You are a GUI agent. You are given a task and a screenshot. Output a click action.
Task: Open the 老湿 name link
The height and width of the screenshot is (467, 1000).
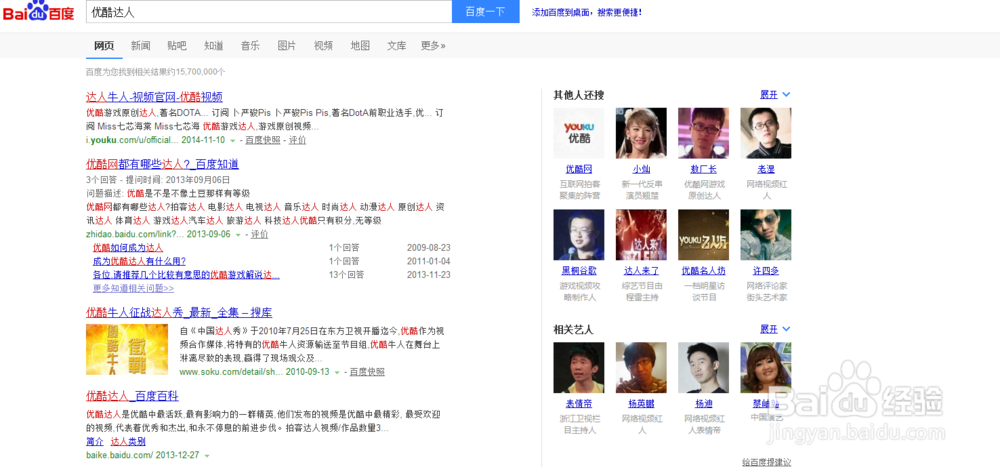tap(766, 169)
